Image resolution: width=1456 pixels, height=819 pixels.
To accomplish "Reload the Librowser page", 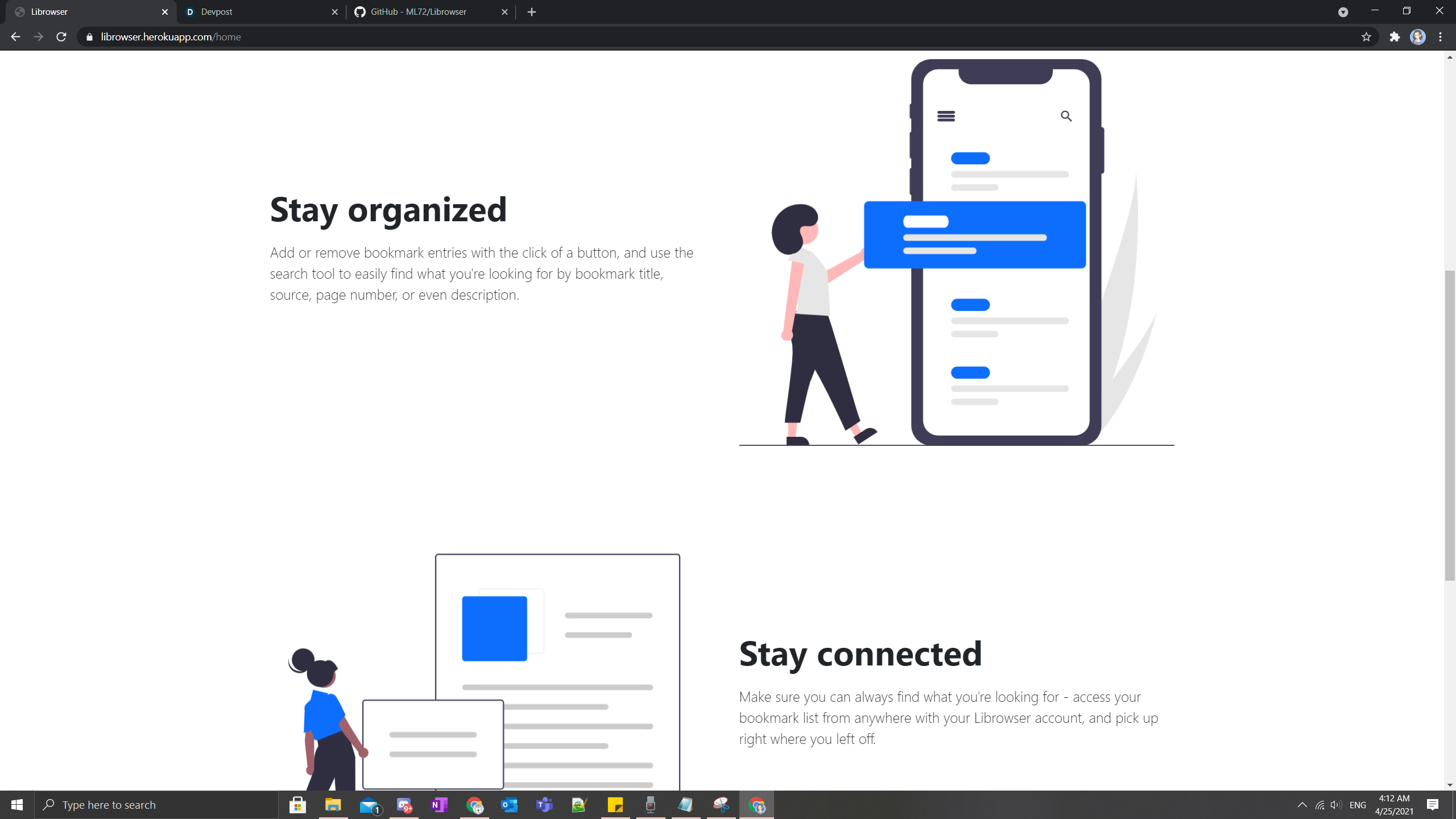I will tap(61, 37).
